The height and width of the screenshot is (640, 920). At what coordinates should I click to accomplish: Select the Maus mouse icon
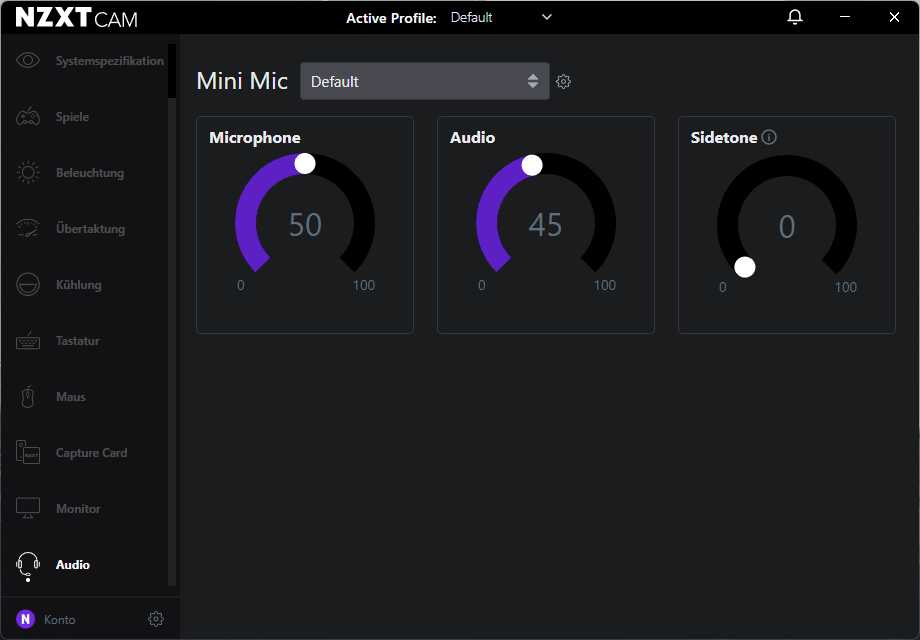click(28, 397)
